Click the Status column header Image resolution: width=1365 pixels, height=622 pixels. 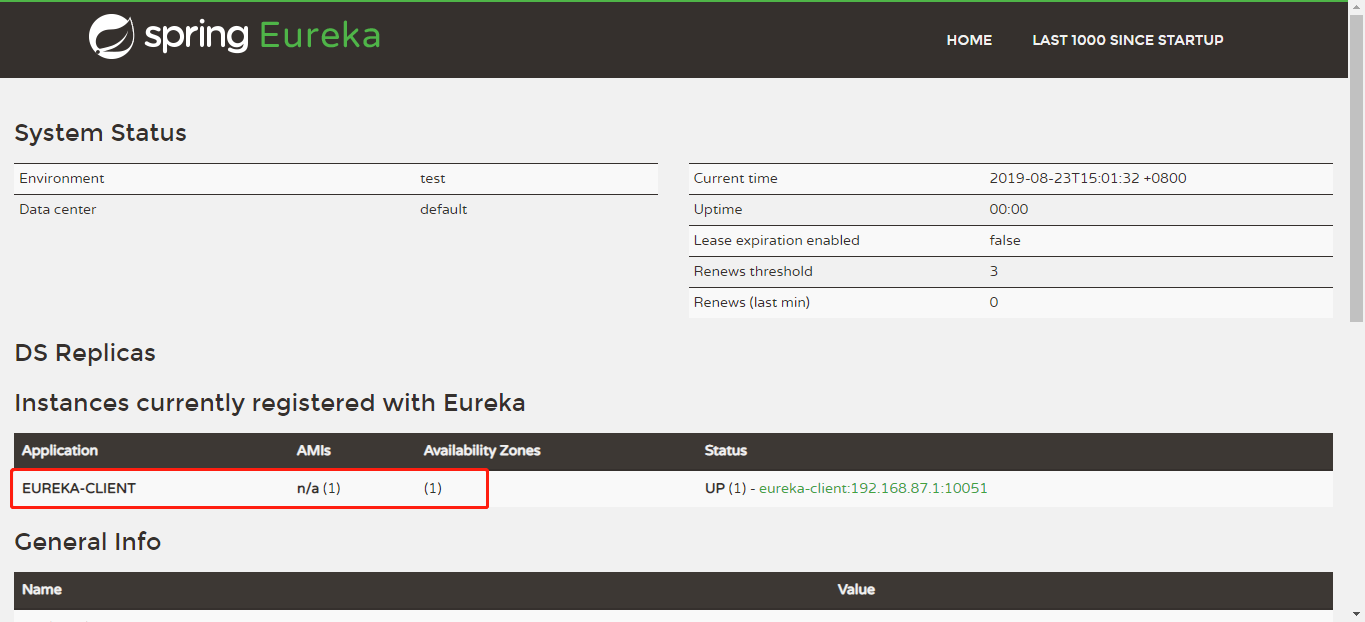click(726, 450)
